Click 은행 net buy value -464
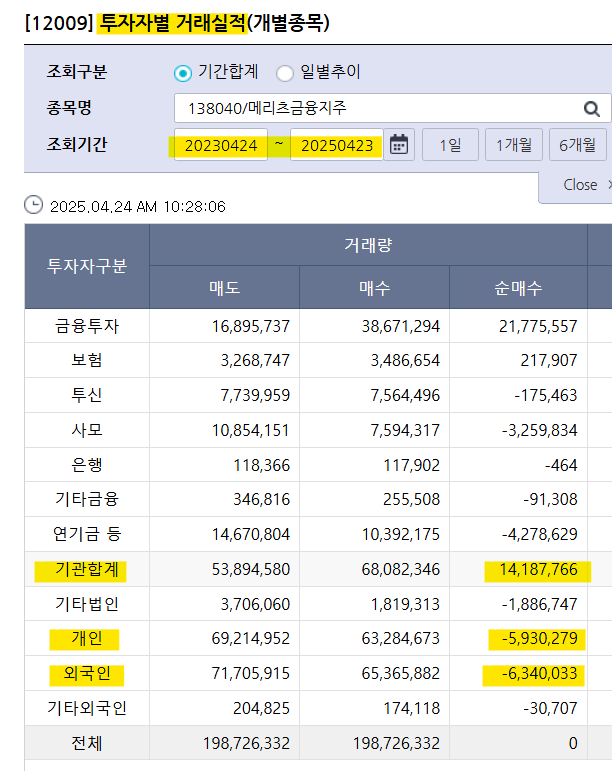Screen dimensions: 612x771 (561, 465)
